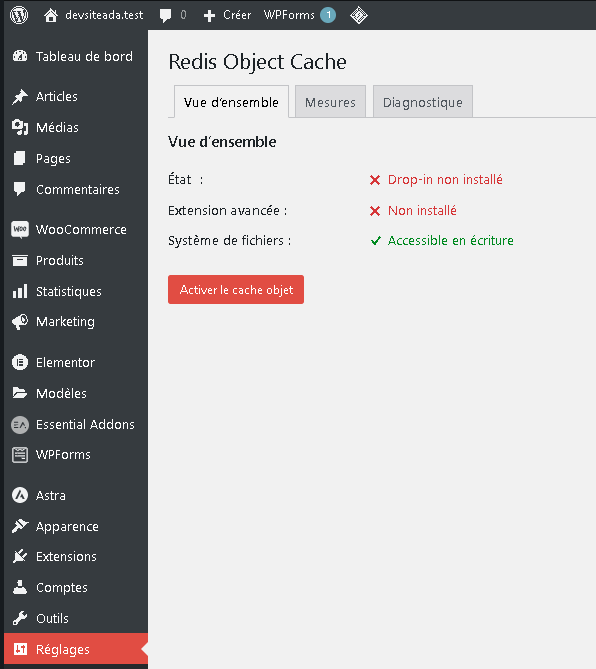Click the red X beside Drop-in non installé

[x=375, y=180]
